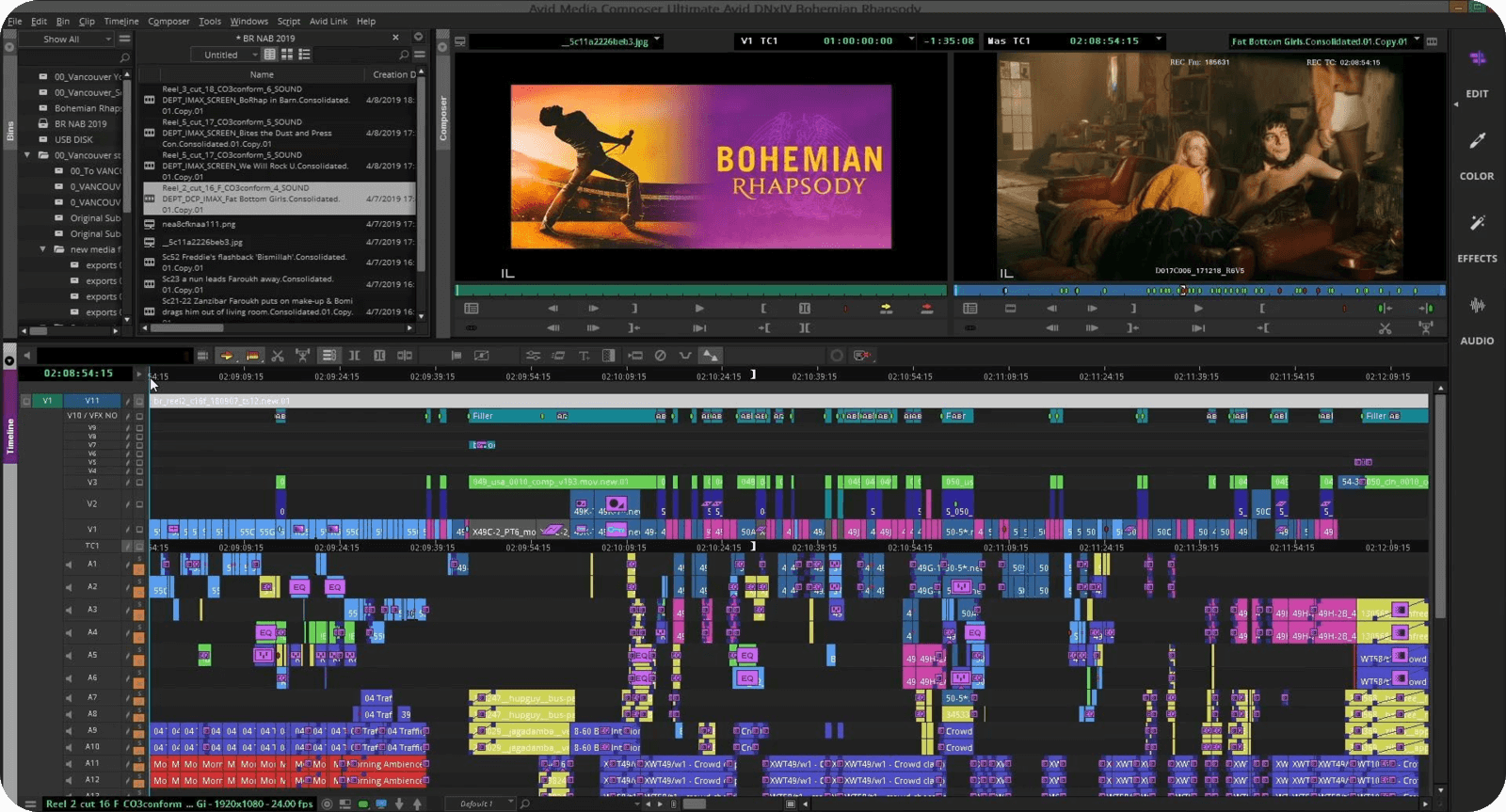Screen dimensions: 1506x812
Task: Open the Clip menu
Action: tap(87, 21)
